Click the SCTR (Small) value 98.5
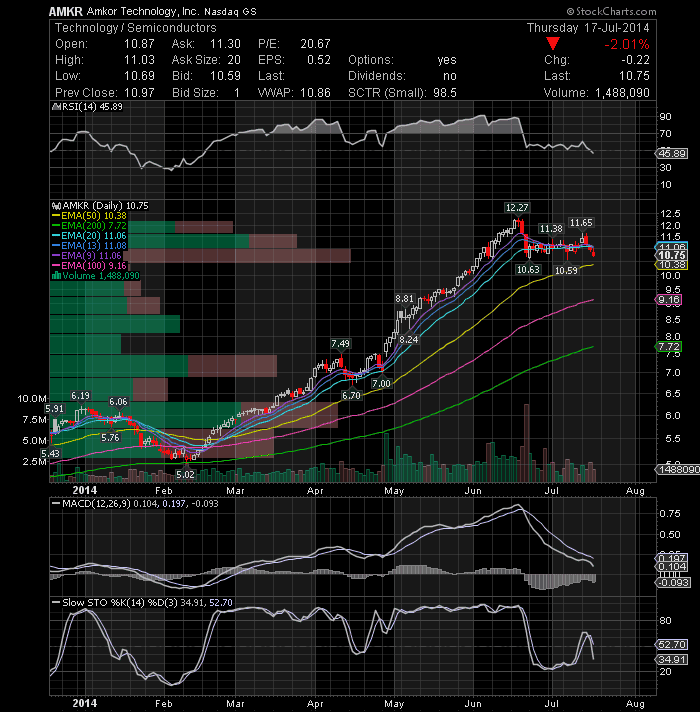The width and height of the screenshot is (700, 712). [x=444, y=93]
